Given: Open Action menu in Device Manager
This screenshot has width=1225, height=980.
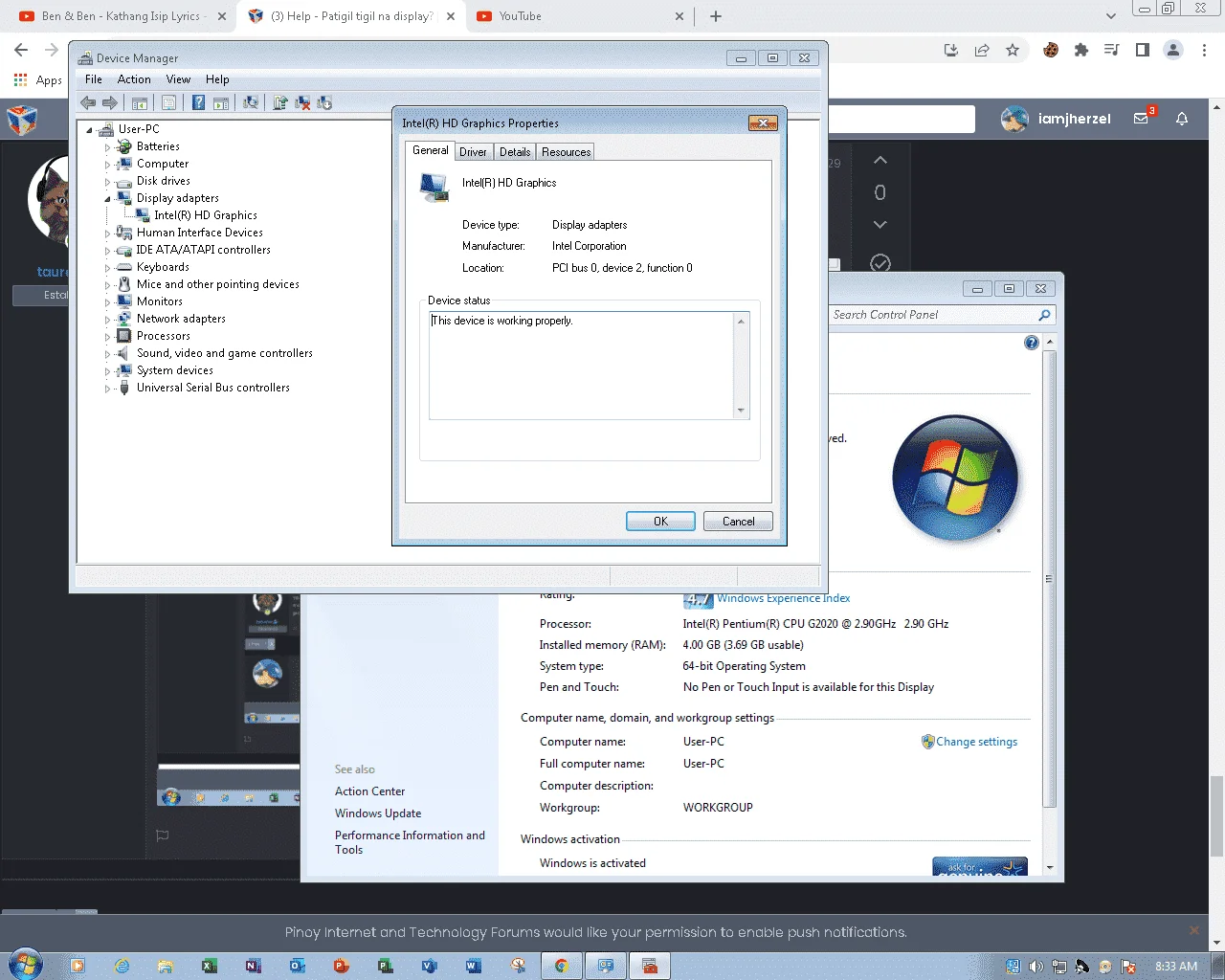Looking at the screenshot, I should (x=134, y=79).
